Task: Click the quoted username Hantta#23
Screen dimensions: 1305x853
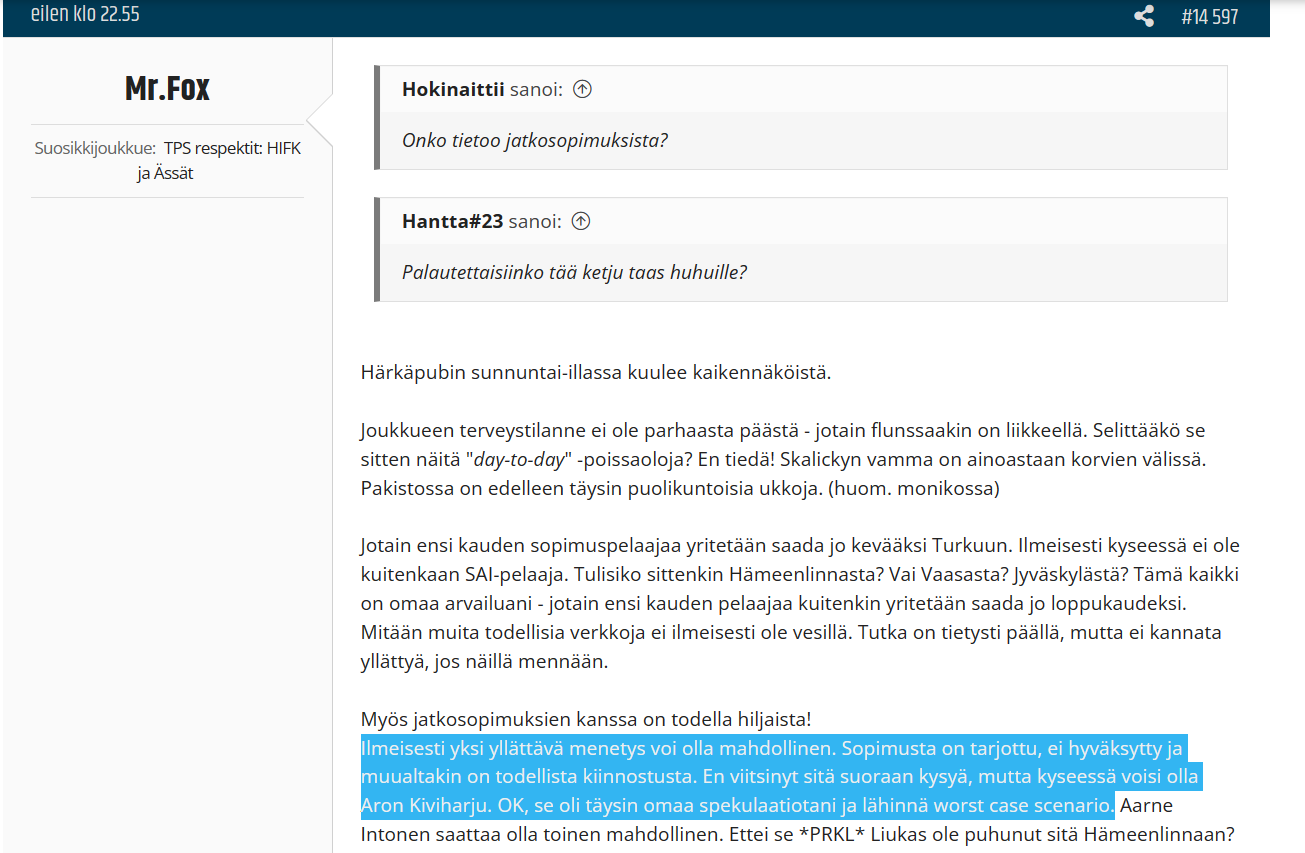Action: pyautogui.click(x=452, y=221)
